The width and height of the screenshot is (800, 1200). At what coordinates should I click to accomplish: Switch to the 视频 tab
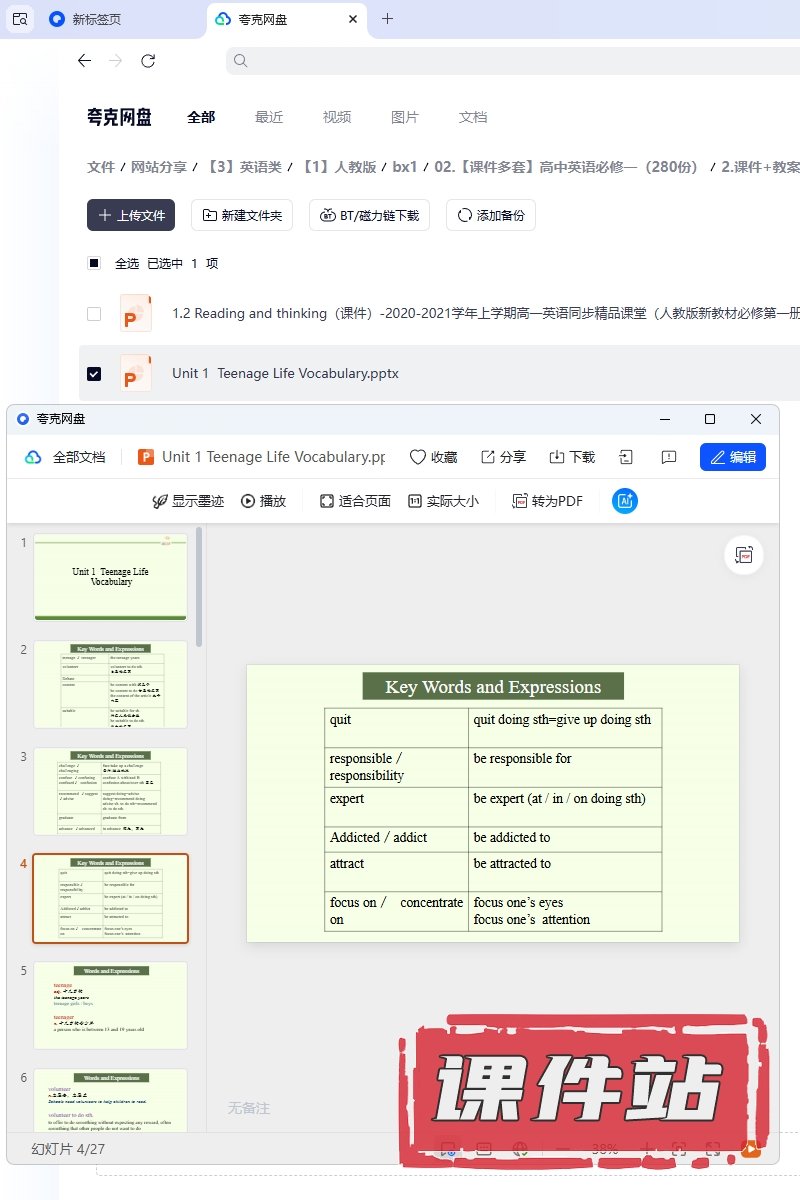point(337,117)
